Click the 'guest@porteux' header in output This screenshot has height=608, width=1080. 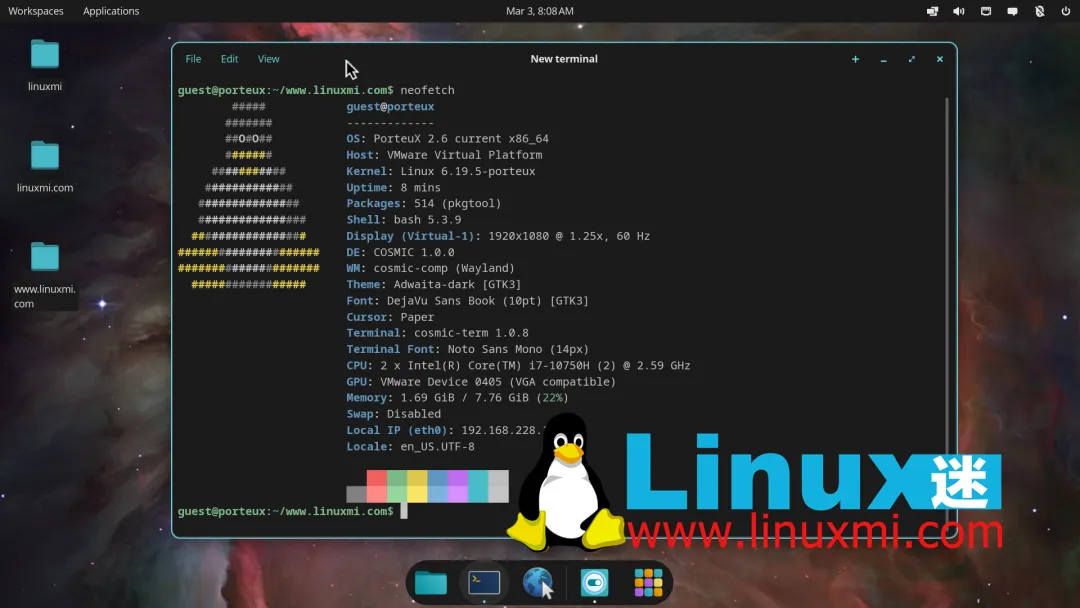390,107
